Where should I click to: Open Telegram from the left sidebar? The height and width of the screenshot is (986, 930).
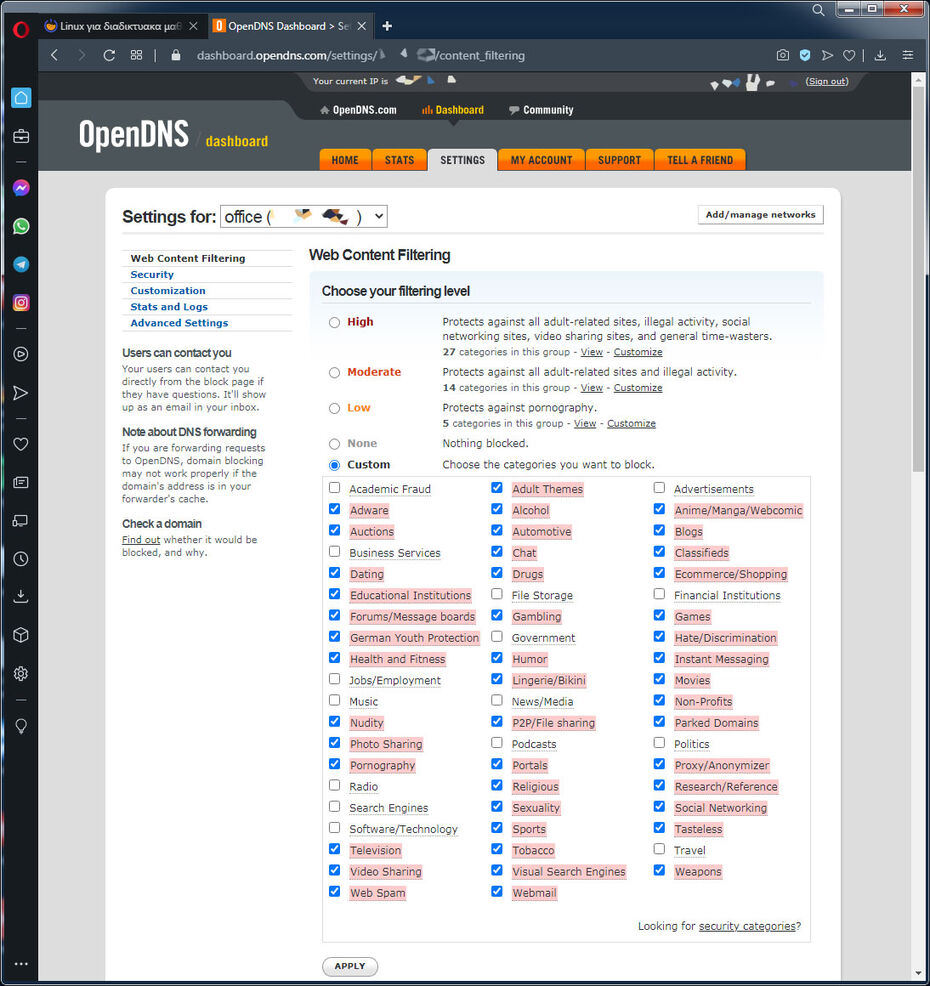(21, 264)
